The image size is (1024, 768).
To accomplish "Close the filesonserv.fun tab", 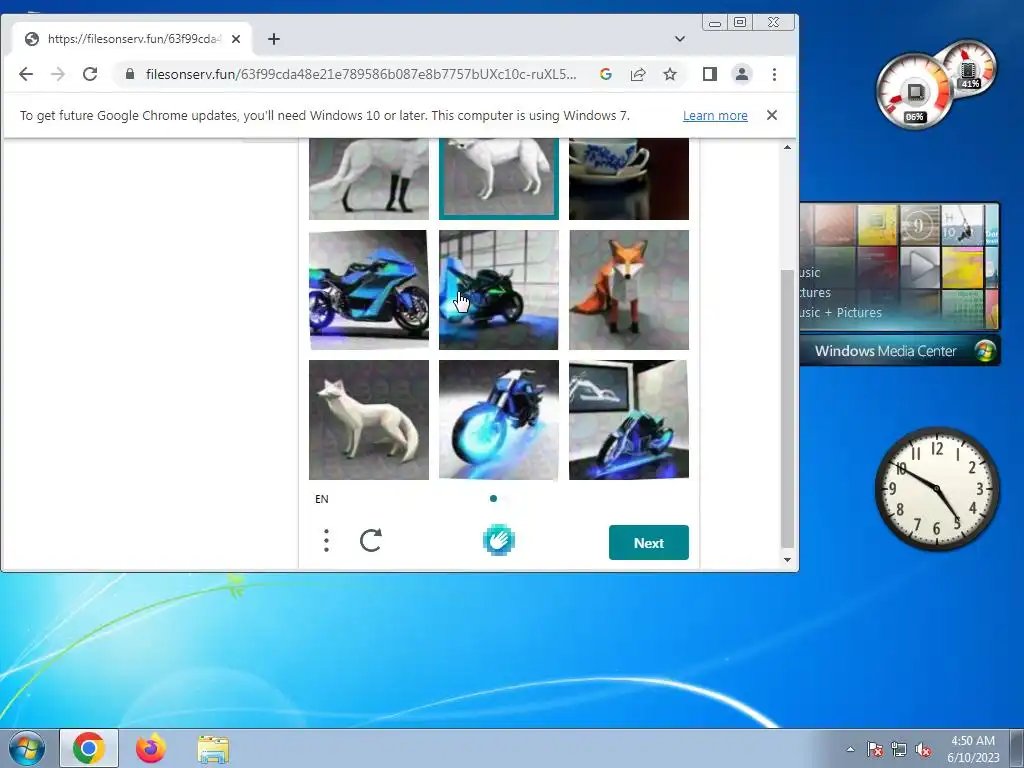I will point(236,39).
